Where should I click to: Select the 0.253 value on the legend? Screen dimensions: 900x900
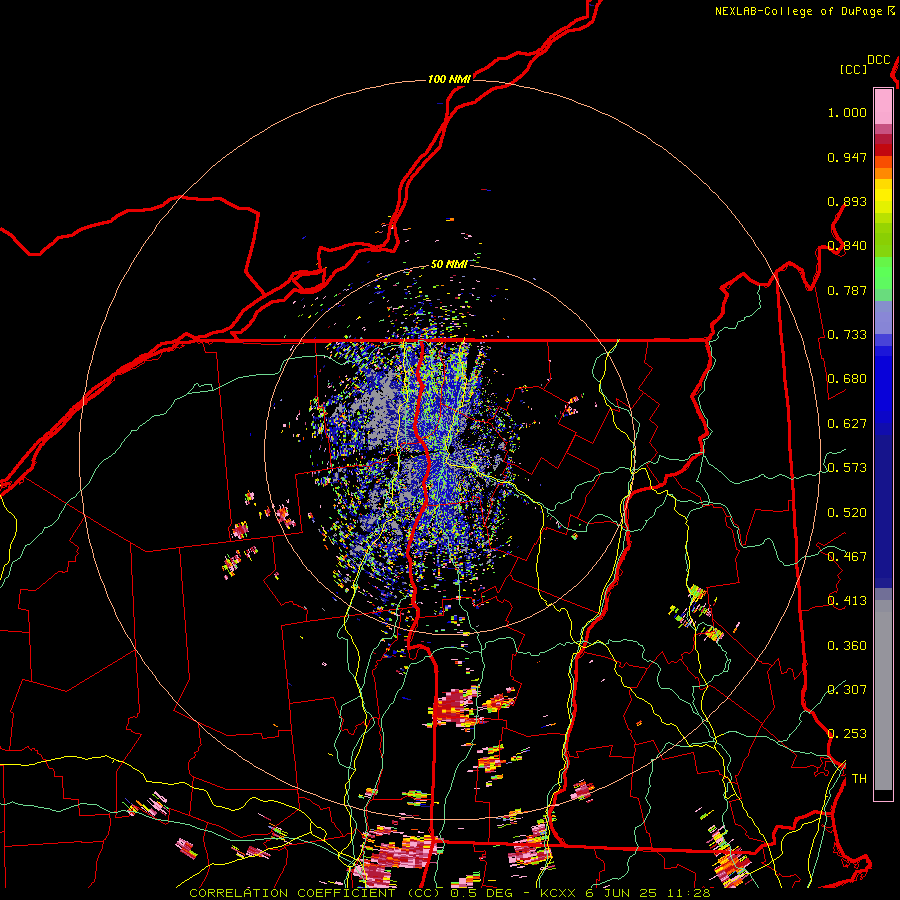[847, 734]
